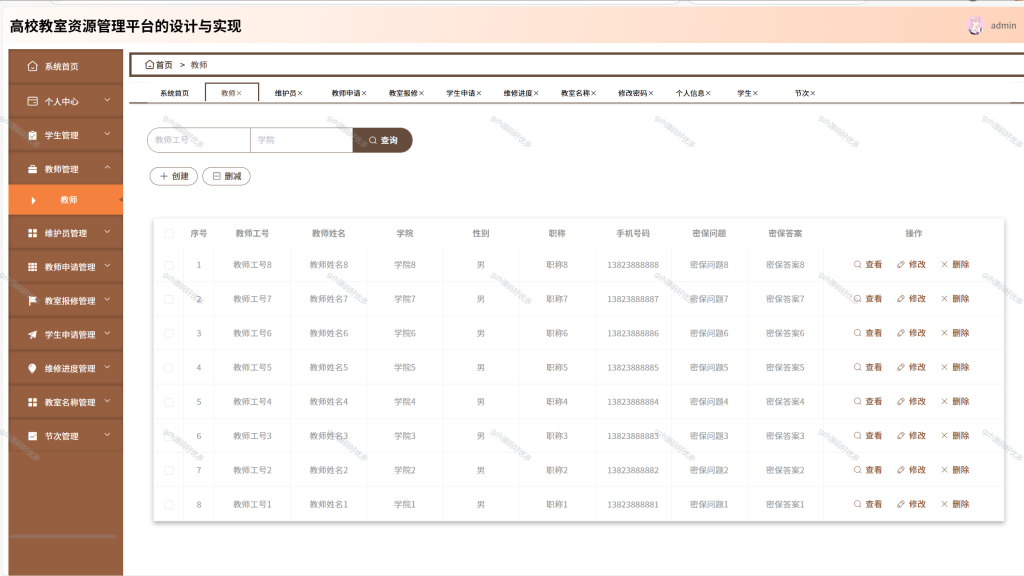Click the 教室报修管理 flag icon
The height and width of the screenshot is (576, 1024).
click(x=32, y=301)
